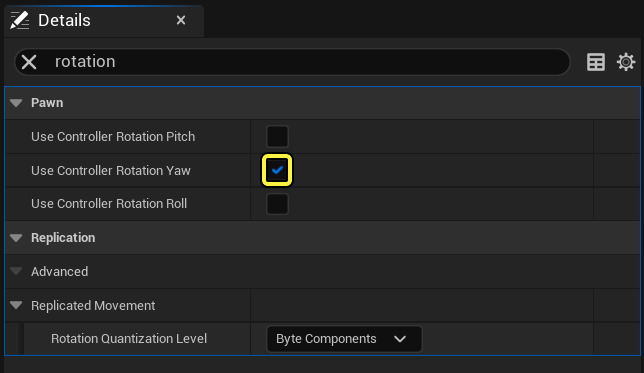
Task: Select the Use Controller Rotation Yaw label
Action: click(x=111, y=170)
